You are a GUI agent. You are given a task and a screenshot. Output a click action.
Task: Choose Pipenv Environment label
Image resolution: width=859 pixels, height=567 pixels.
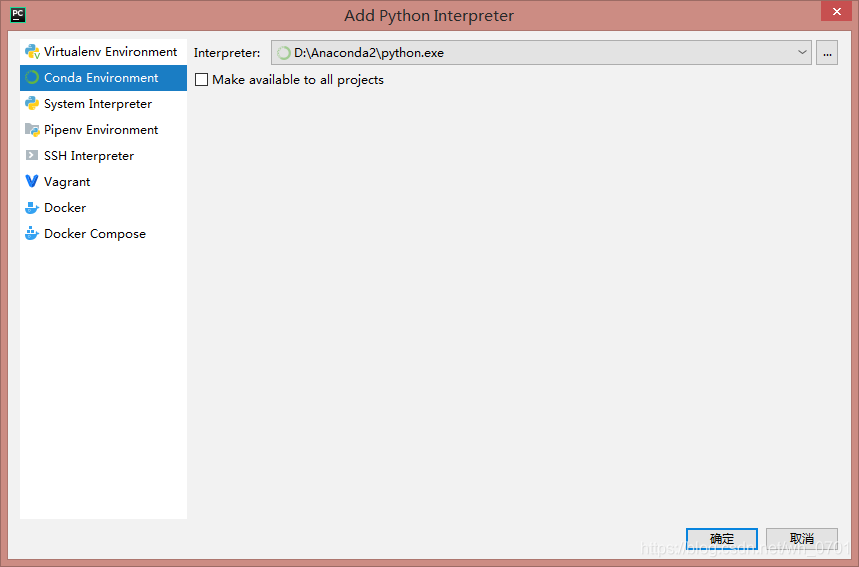tap(101, 130)
